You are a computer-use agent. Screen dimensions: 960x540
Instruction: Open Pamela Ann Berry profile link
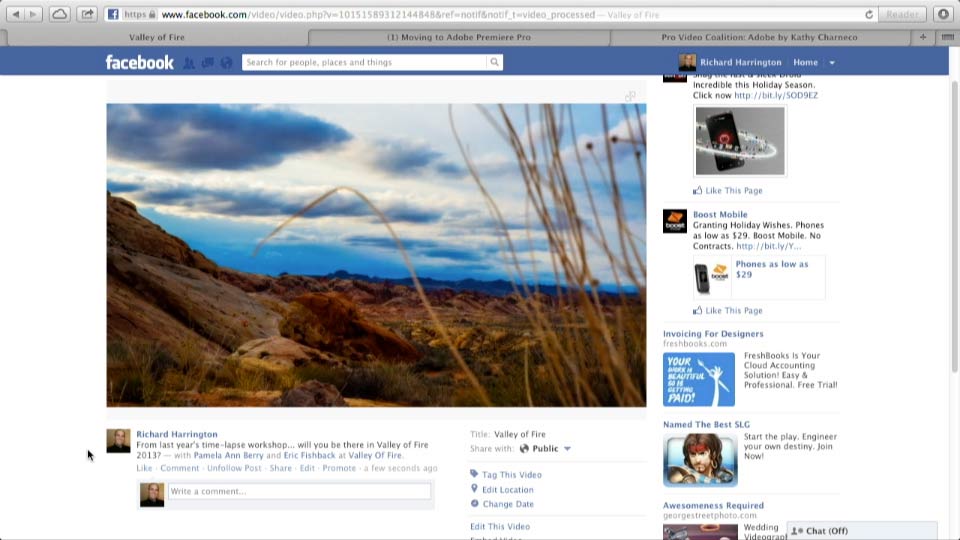point(228,456)
